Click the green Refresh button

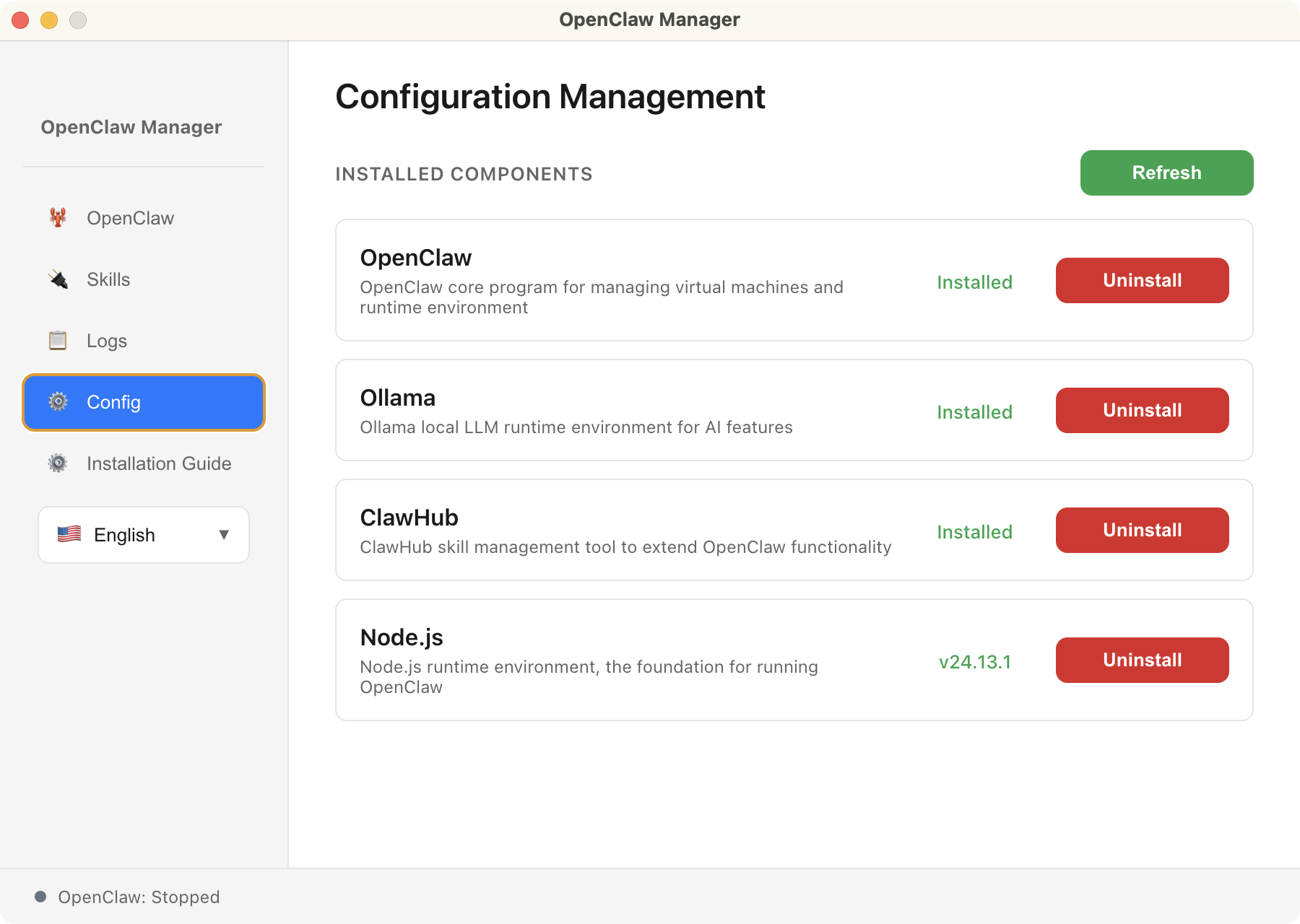pos(1166,173)
